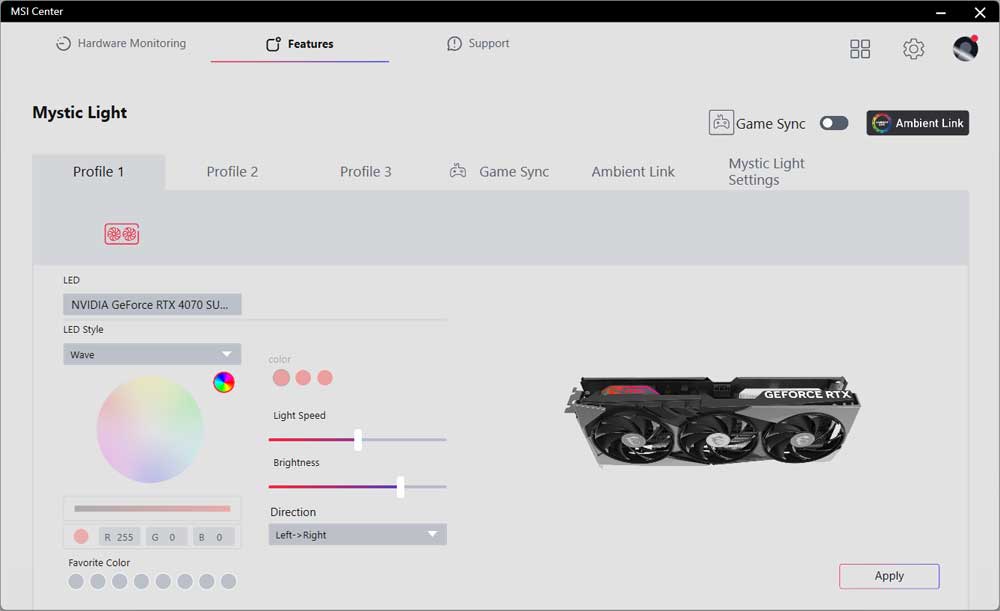Image resolution: width=1000 pixels, height=611 pixels.
Task: Click the Apply button
Action: coord(889,576)
